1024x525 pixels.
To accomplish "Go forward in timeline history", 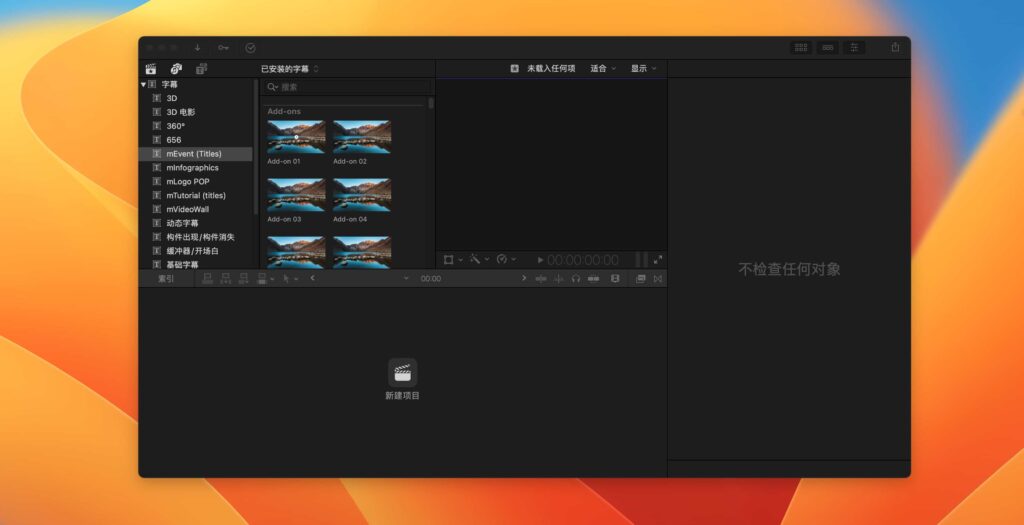I will 524,278.
